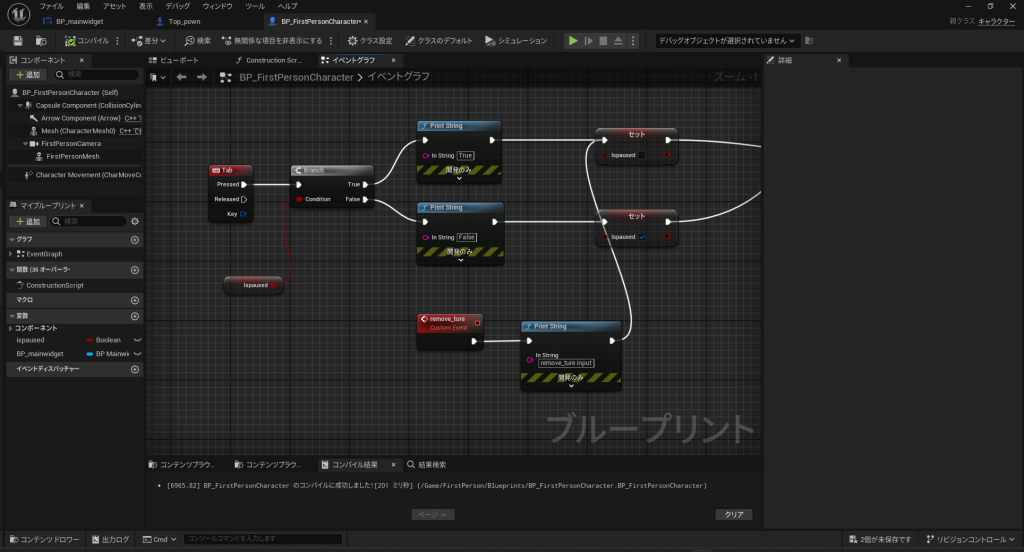The image size is (1024, 552).
Task: Expand the True Print String node options
Action: pyautogui.click(x=459, y=178)
